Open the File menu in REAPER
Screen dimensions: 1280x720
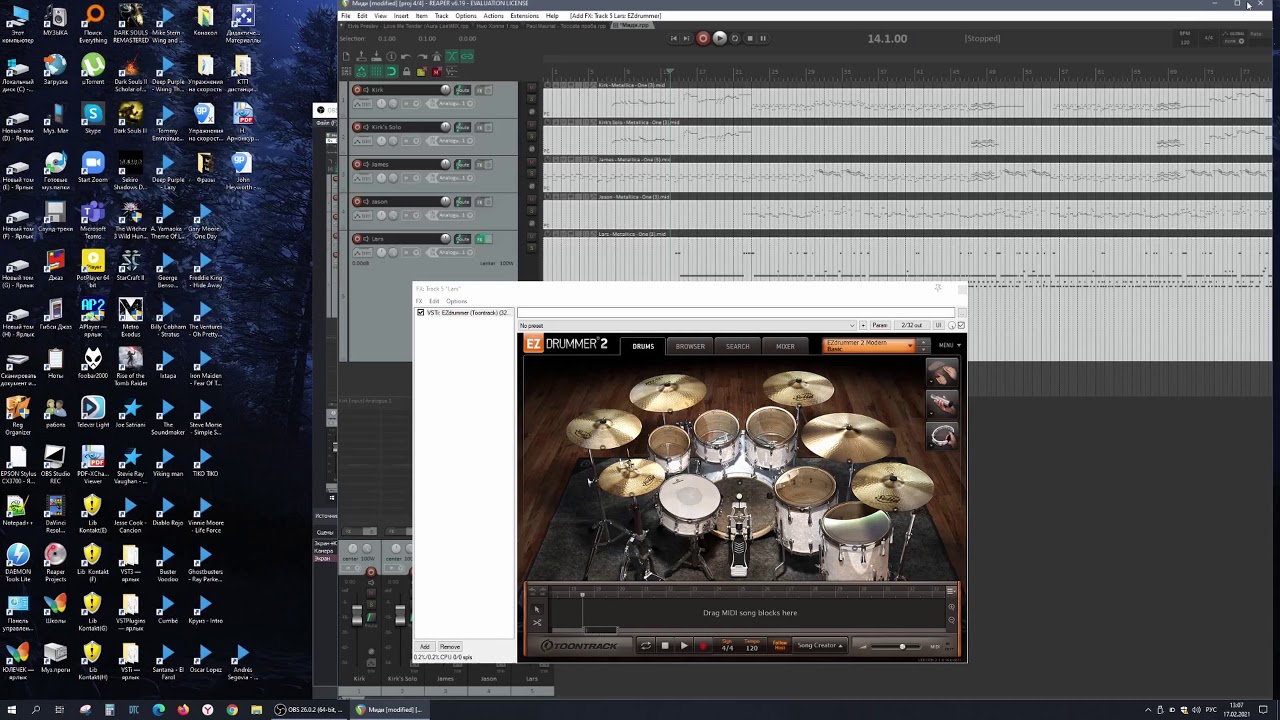click(346, 16)
